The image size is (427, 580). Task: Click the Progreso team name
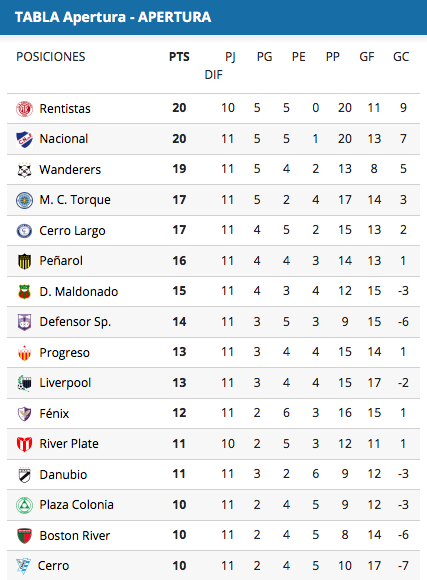(x=65, y=353)
